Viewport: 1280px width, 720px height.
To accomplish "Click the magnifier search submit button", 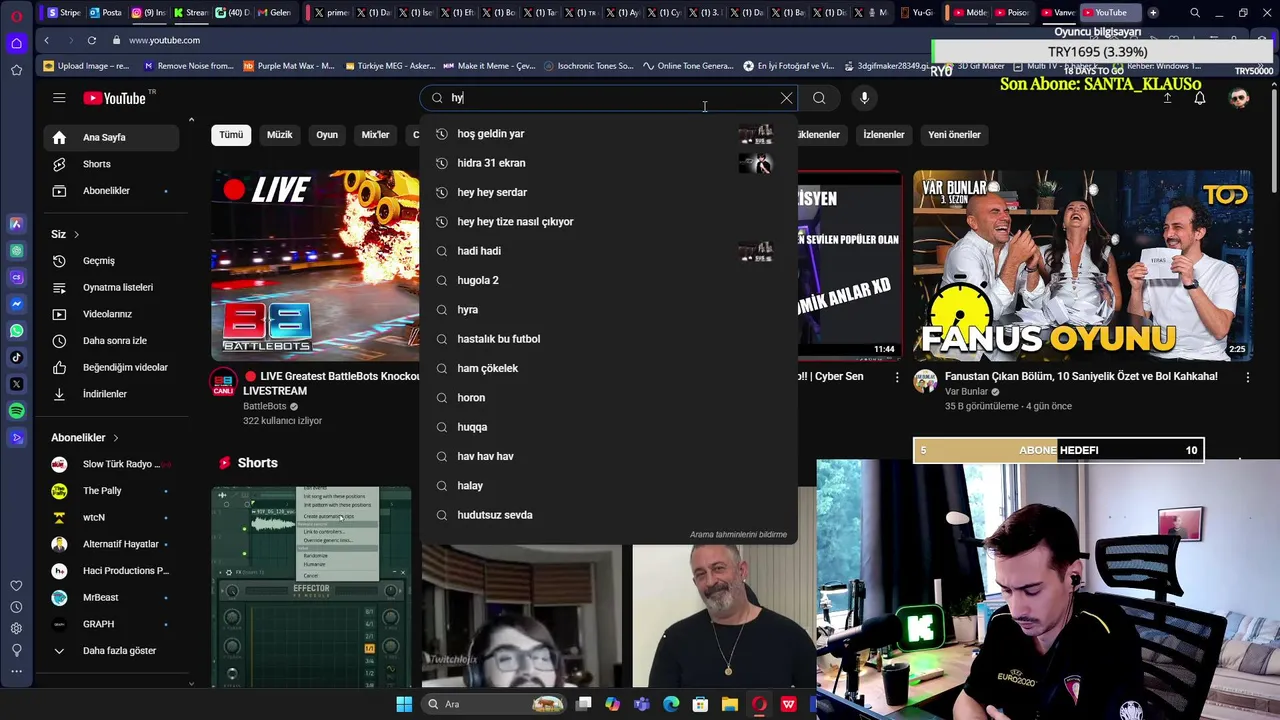I will point(819,98).
